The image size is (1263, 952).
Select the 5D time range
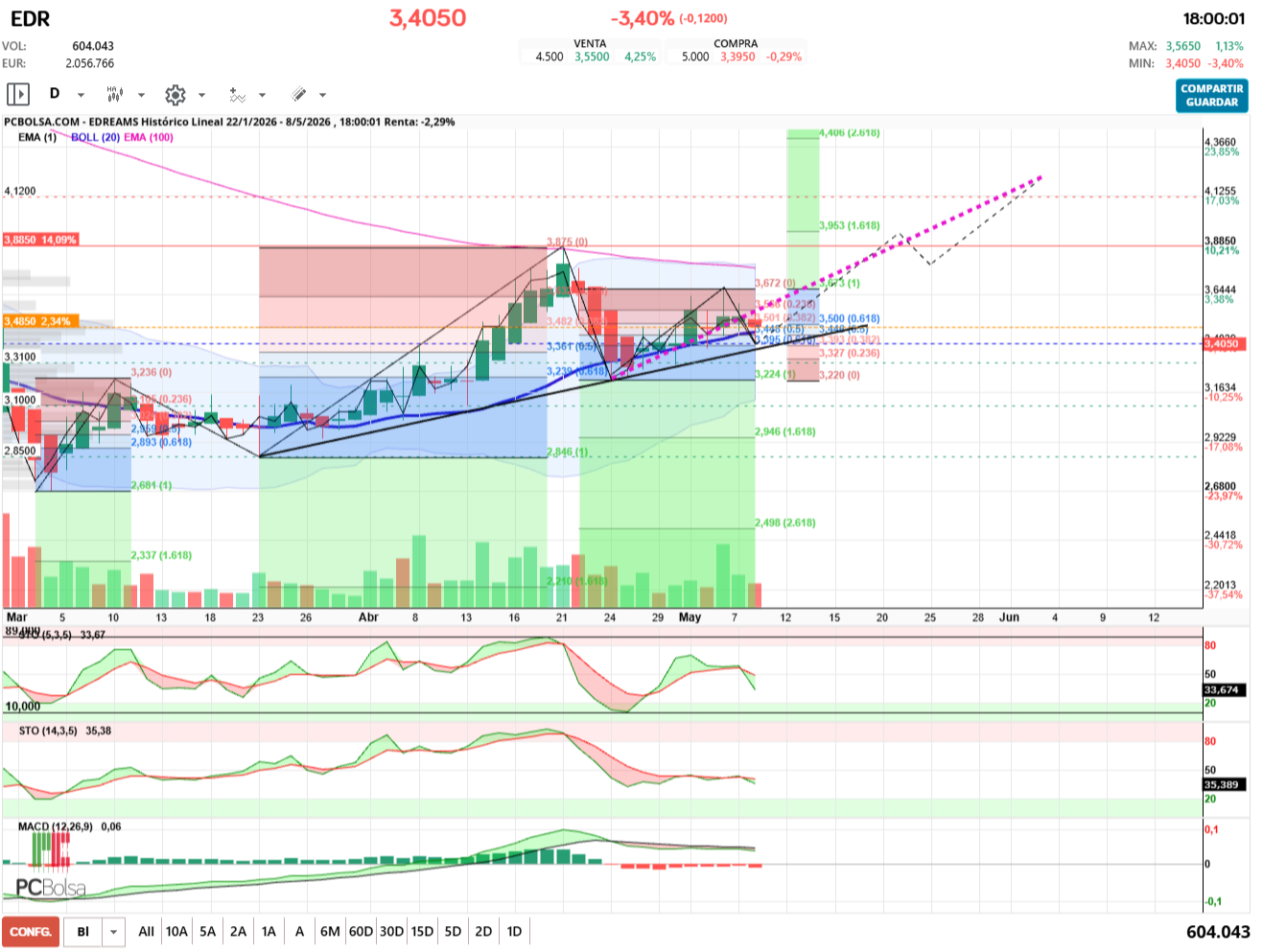[453, 932]
